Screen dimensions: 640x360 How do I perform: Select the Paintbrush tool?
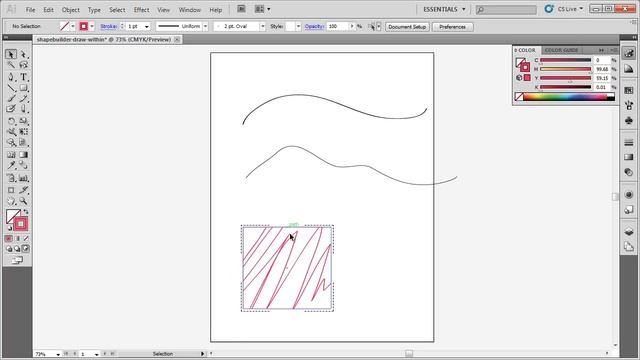pos(11,98)
